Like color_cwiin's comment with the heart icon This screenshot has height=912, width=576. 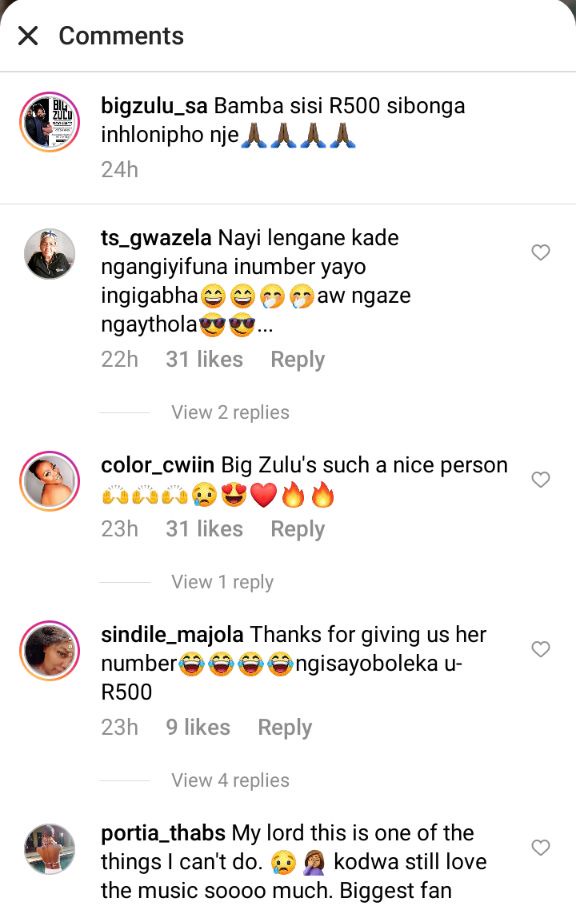[x=541, y=480]
